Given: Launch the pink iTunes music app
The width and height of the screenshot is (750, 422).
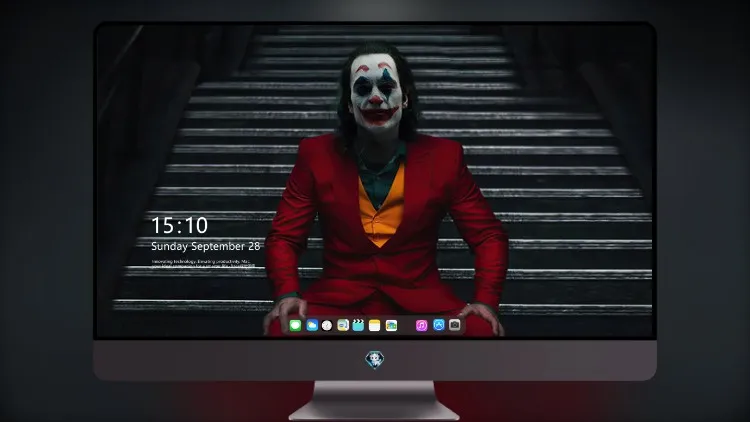Looking at the screenshot, I should click(421, 325).
